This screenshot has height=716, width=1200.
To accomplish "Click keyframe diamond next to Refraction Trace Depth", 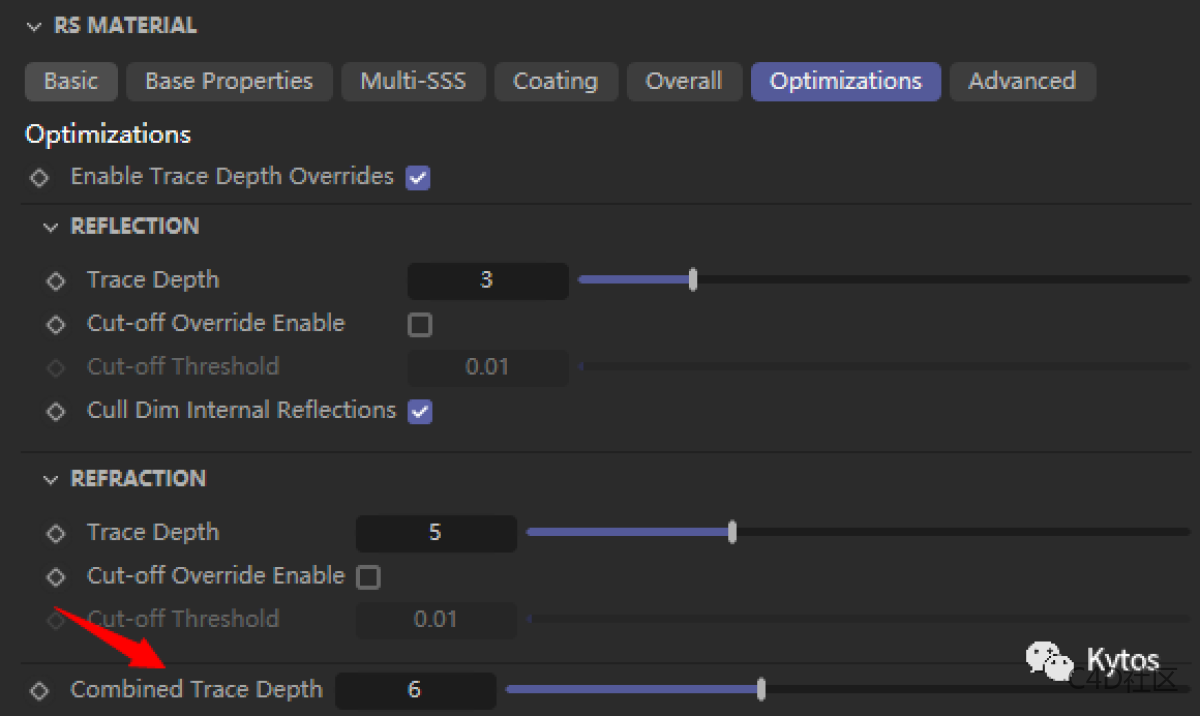I will point(56,533).
